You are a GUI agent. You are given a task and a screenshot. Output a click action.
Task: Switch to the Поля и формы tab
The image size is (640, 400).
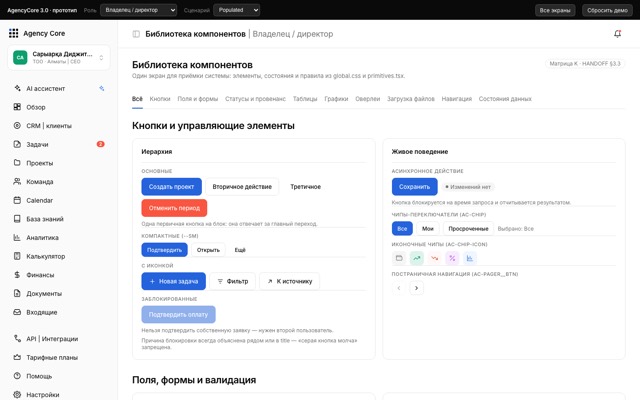click(198, 99)
